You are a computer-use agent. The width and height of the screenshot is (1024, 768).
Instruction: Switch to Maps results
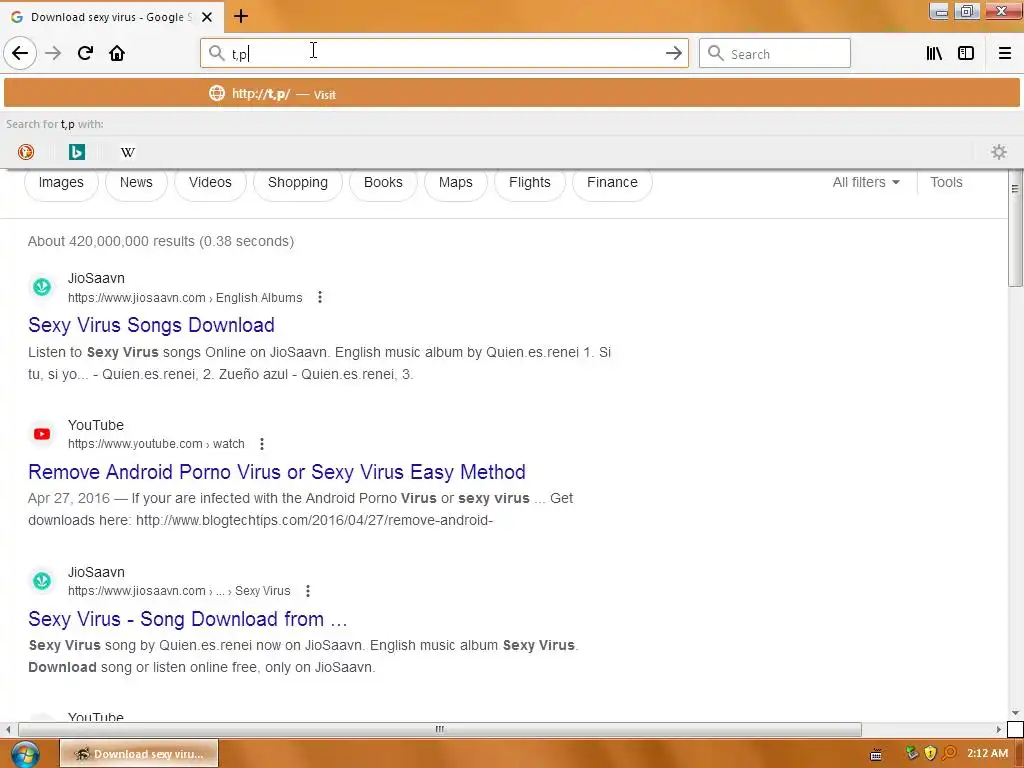(x=455, y=182)
